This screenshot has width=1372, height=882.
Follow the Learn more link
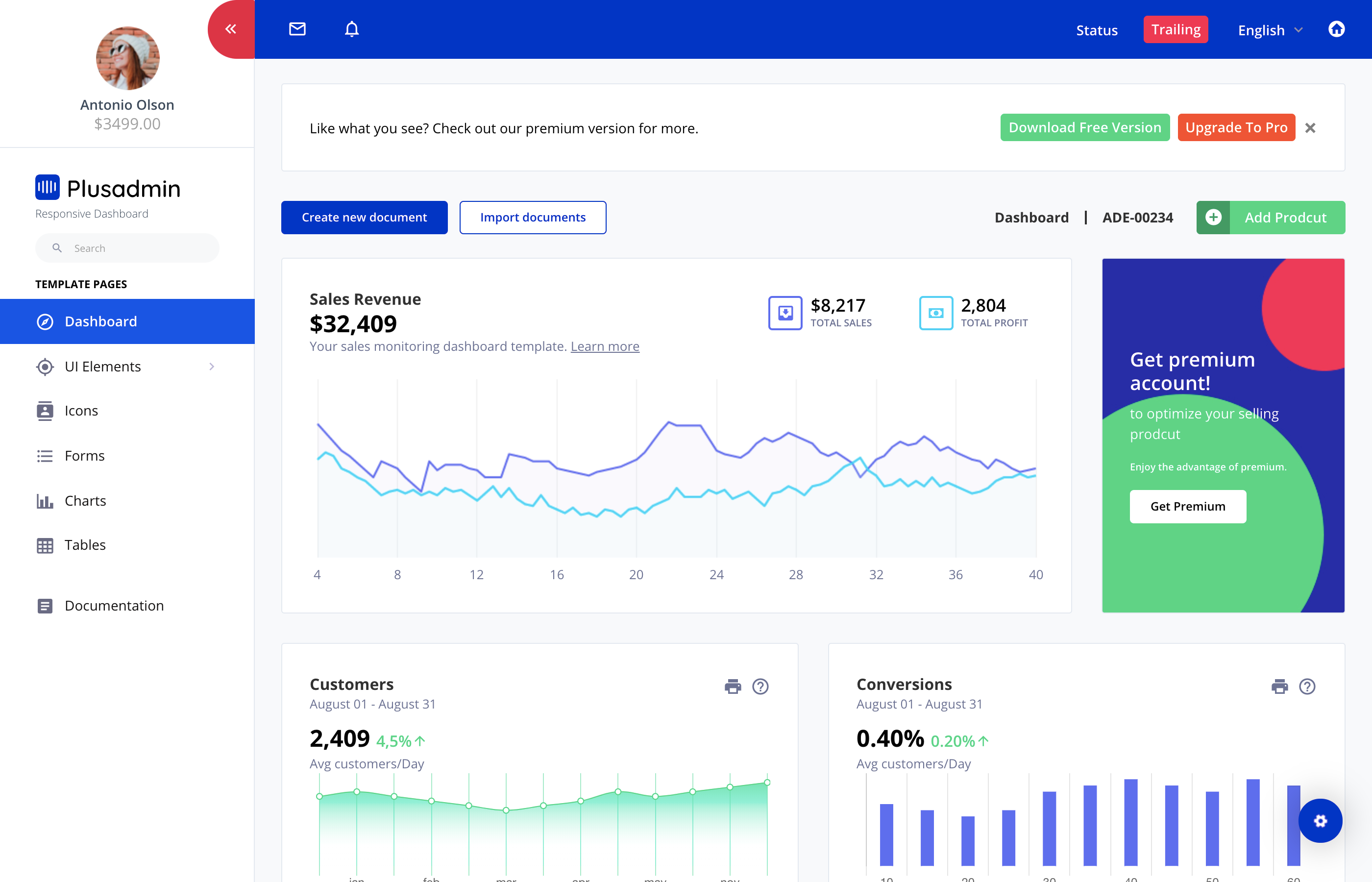pos(605,346)
